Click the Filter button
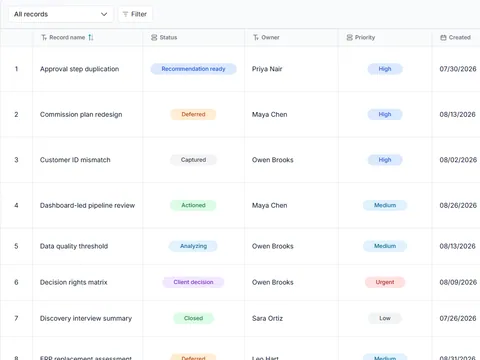The height and width of the screenshot is (360, 480). pyautogui.click(x=135, y=14)
